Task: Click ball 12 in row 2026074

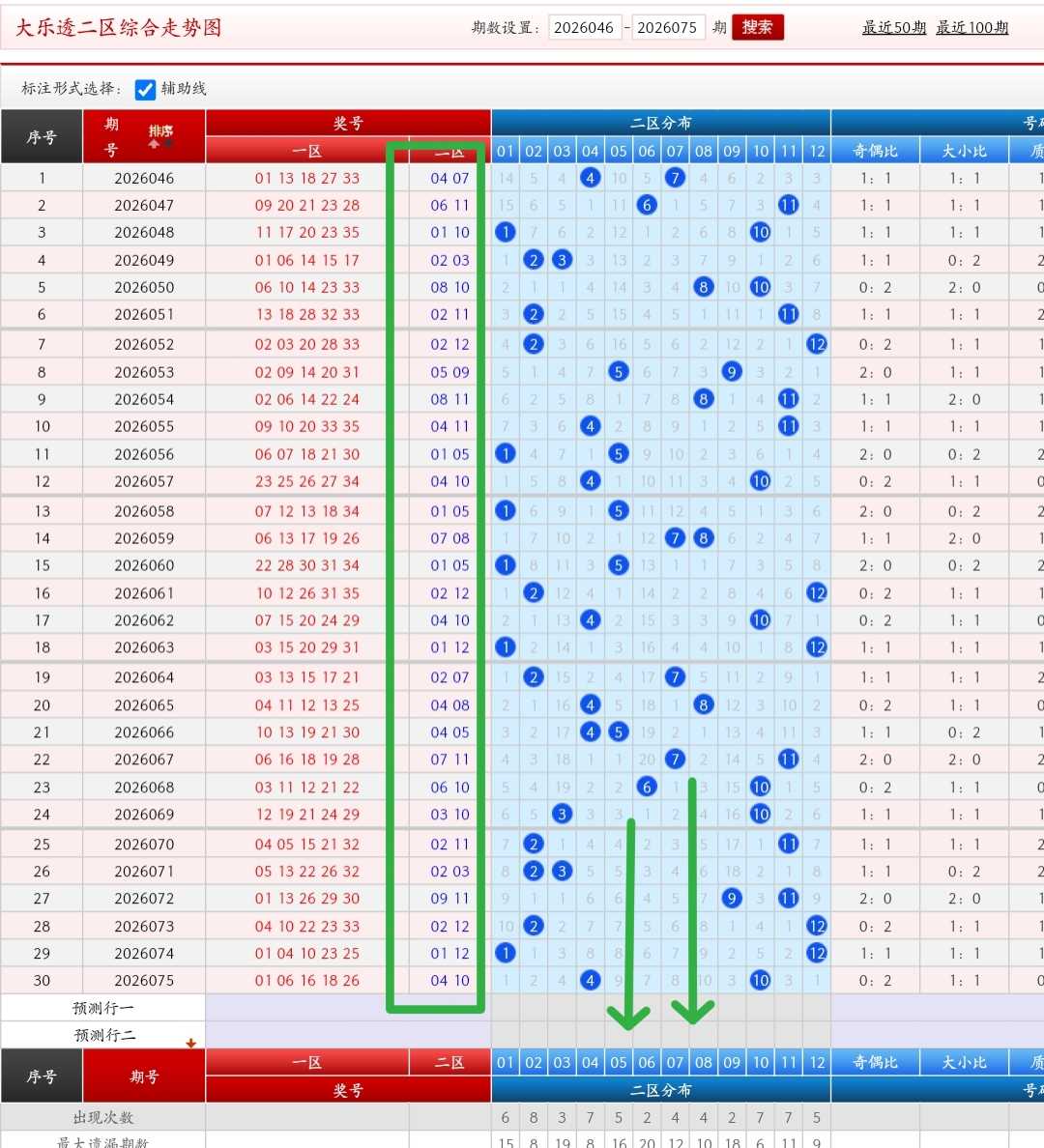Action: pyautogui.click(x=816, y=953)
